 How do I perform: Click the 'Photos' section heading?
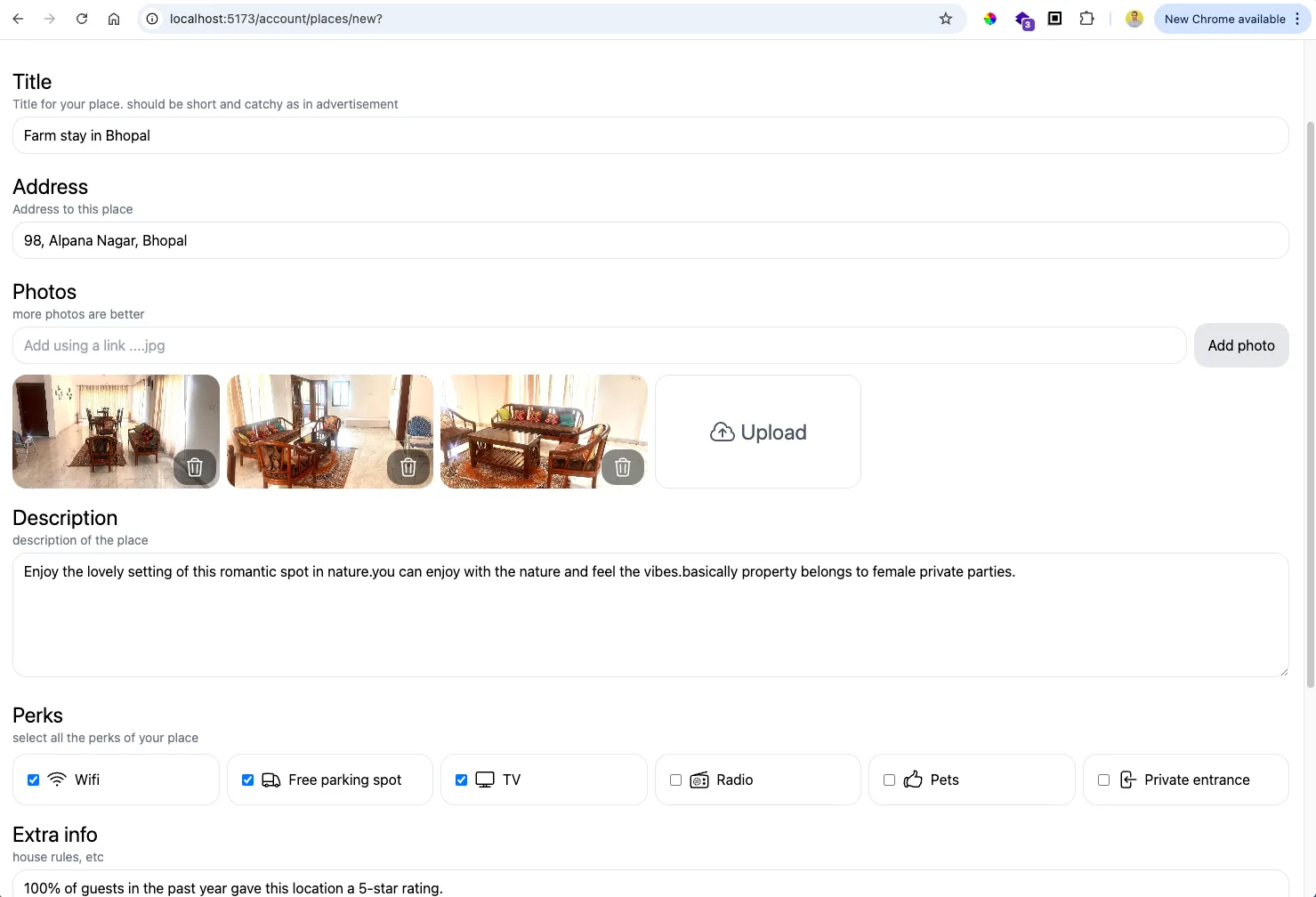[x=44, y=292]
